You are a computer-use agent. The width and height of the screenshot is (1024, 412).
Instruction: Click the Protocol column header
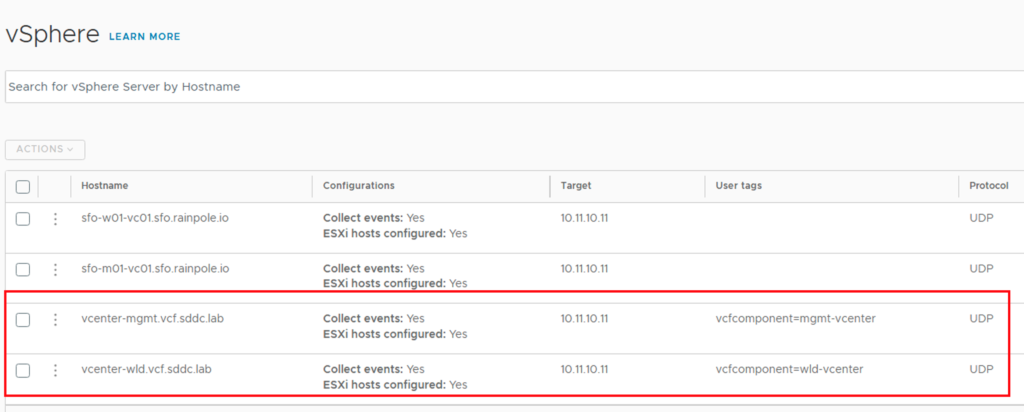click(x=988, y=186)
